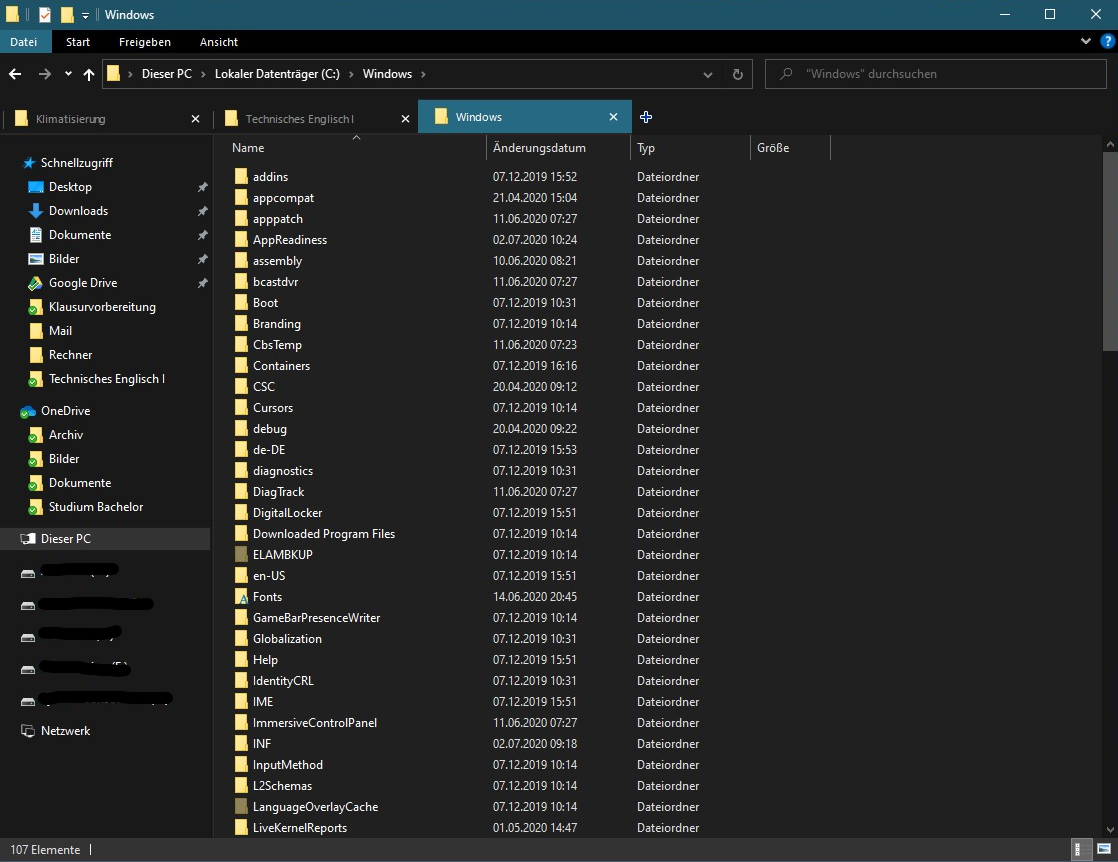The width and height of the screenshot is (1118, 862).
Task: Open the Ansicht ribbon tab
Action: point(219,42)
